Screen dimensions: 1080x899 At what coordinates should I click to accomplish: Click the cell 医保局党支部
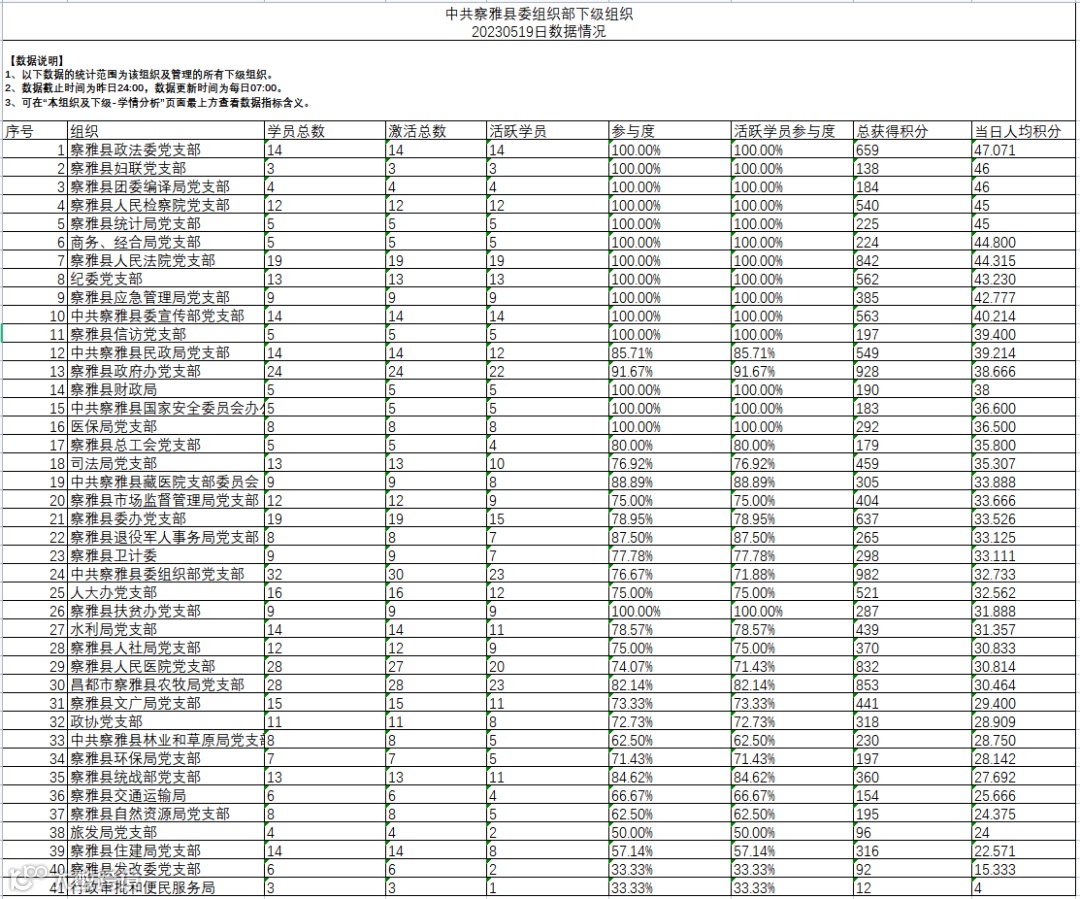[x=166, y=426]
